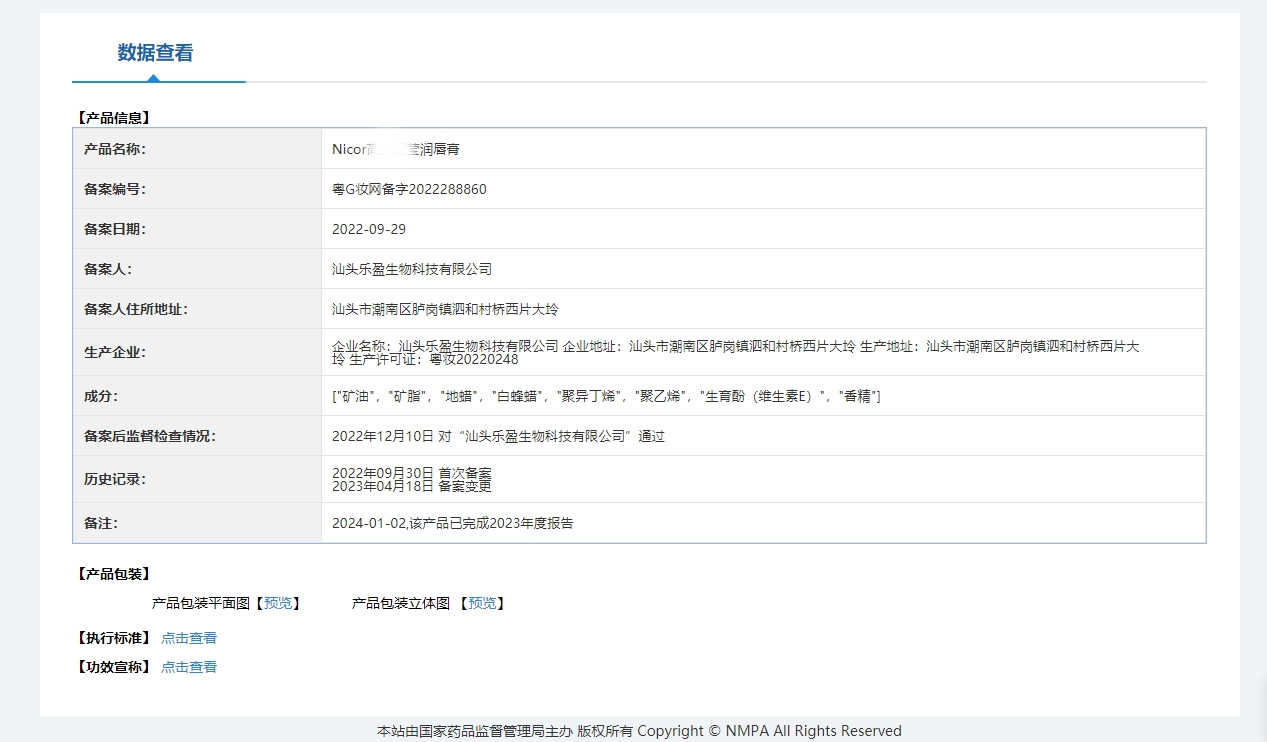
Task: Click the 备案编号 label cell
Action: coord(197,189)
